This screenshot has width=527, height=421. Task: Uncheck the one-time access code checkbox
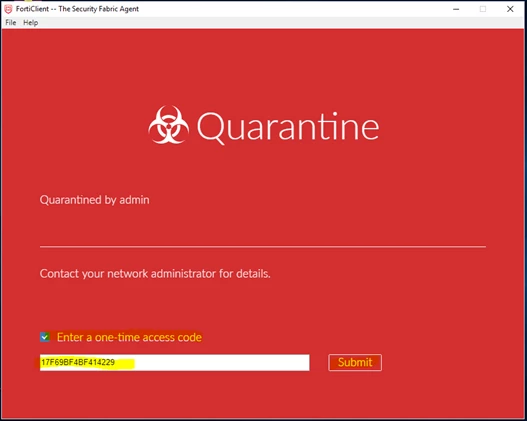(x=45, y=337)
